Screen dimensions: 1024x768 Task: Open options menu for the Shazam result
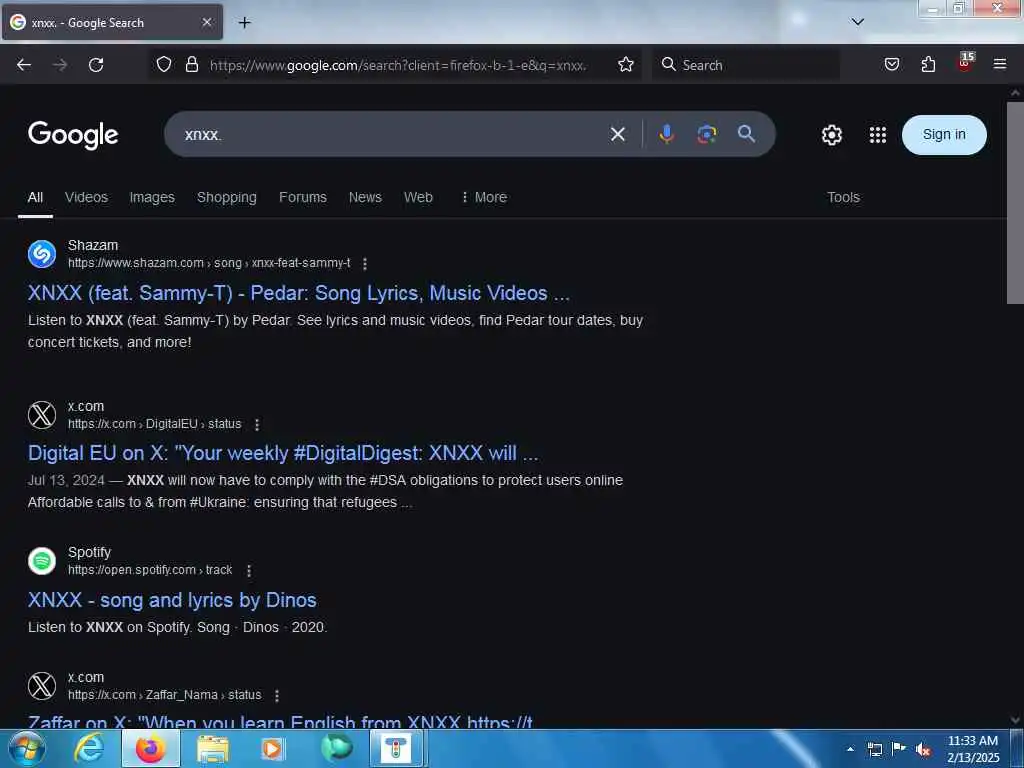coord(365,264)
